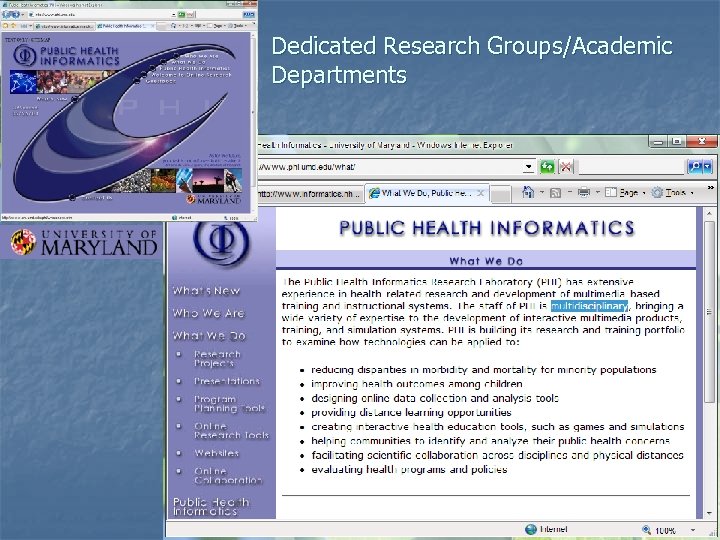Open the dropdown arrow next to Print icon
The image size is (720, 540).
(597, 192)
